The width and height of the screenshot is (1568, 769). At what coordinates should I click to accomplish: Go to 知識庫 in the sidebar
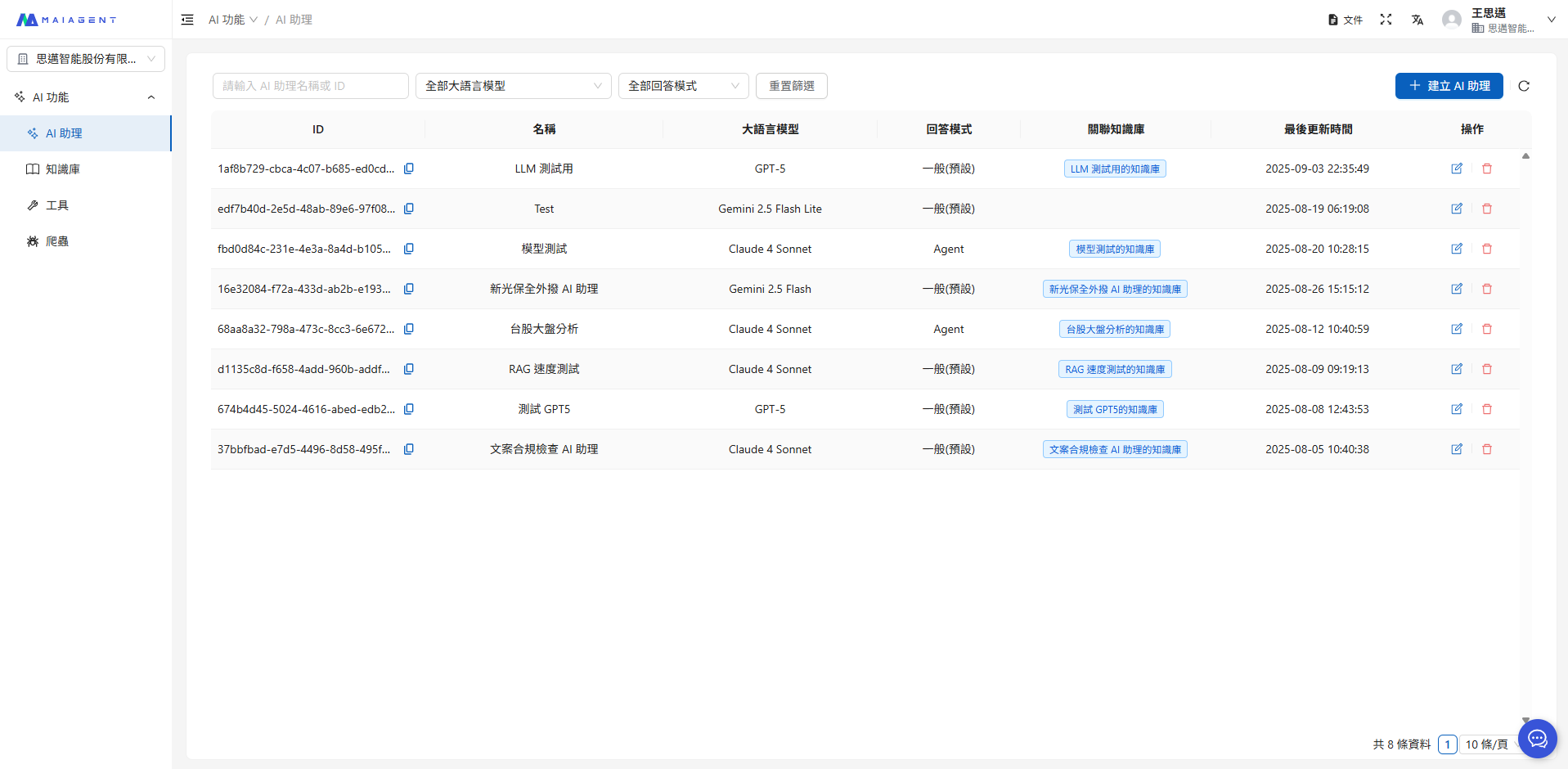coord(63,169)
